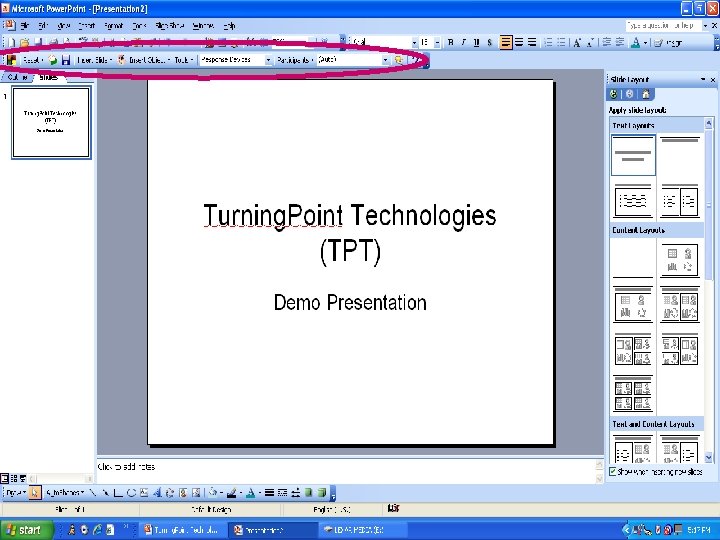Switch to Normal View icon at bottom left
This screenshot has width=720, height=540.
tap(4, 478)
